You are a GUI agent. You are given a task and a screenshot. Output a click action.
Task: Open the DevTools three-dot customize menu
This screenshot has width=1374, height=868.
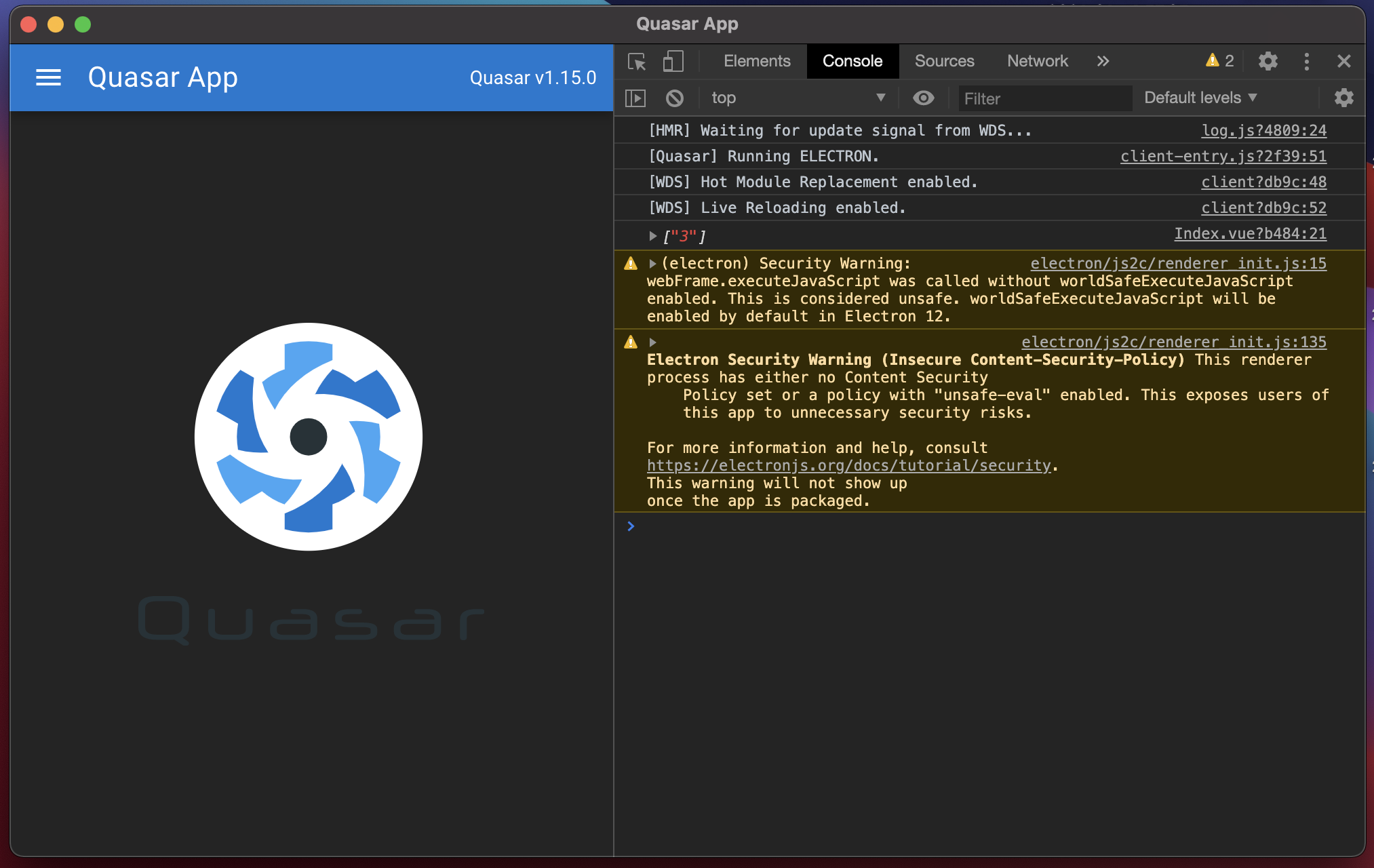1306,62
